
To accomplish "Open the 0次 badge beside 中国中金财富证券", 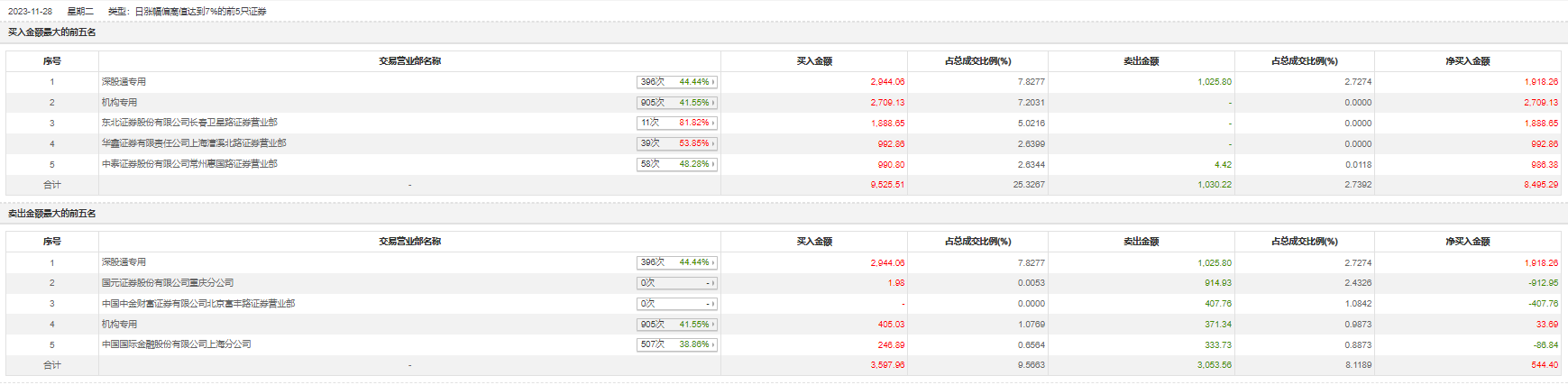I will click(677, 304).
